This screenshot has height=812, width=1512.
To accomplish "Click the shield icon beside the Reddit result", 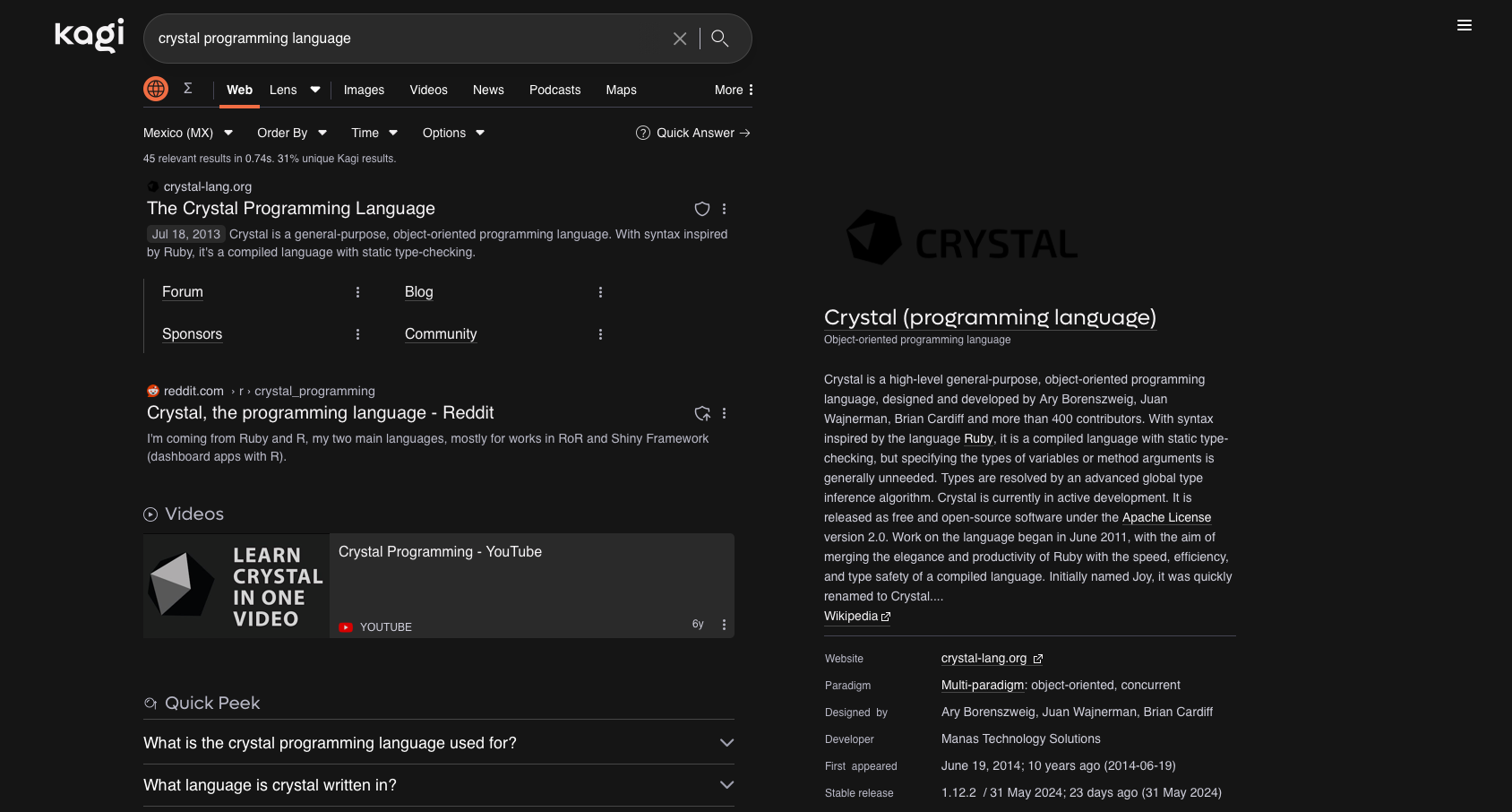I will pyautogui.click(x=702, y=413).
